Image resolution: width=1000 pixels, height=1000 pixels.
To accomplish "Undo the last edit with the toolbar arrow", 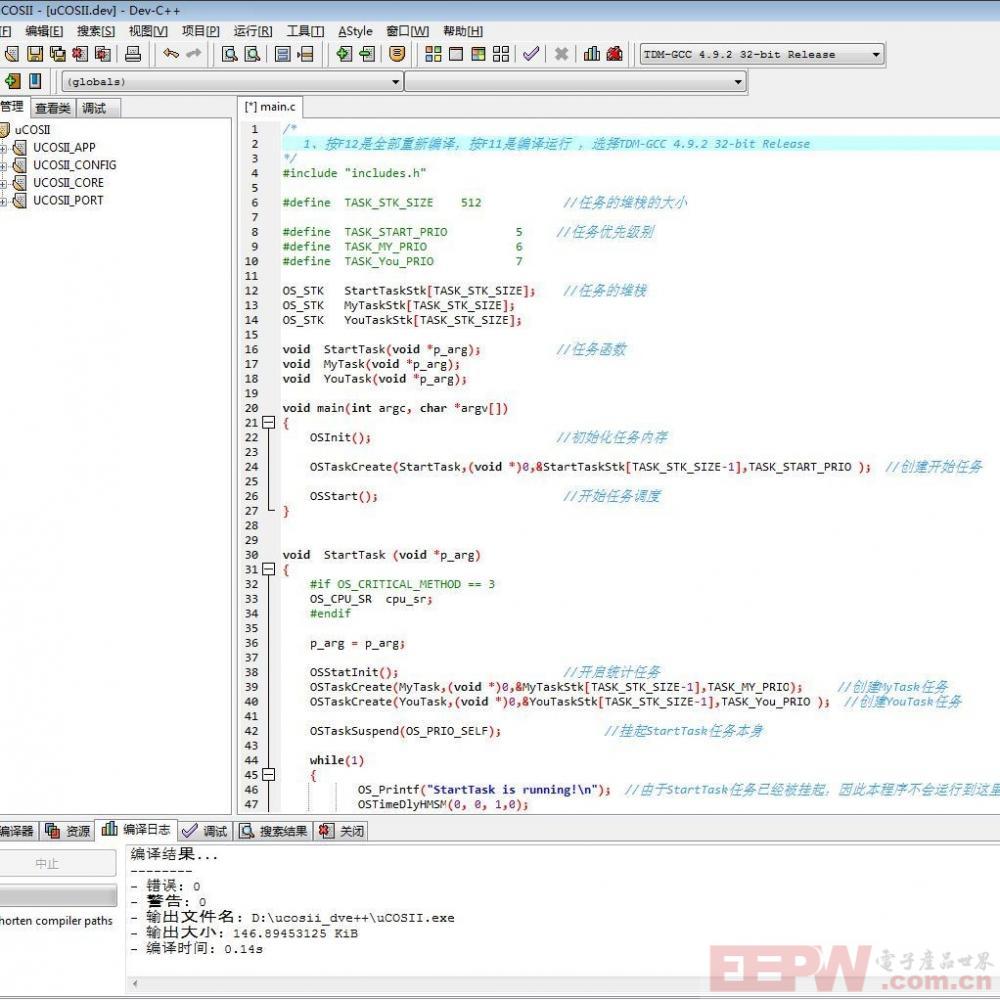I will [x=171, y=54].
